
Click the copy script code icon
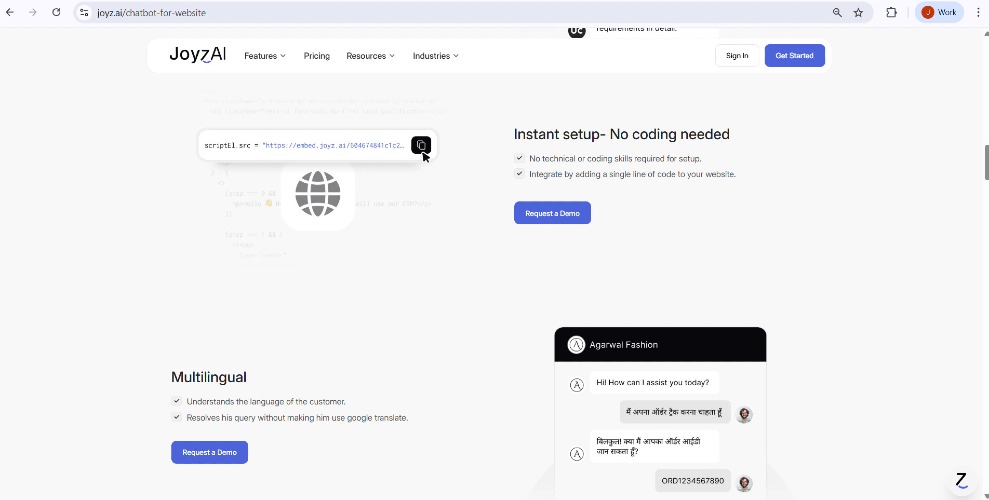421,145
